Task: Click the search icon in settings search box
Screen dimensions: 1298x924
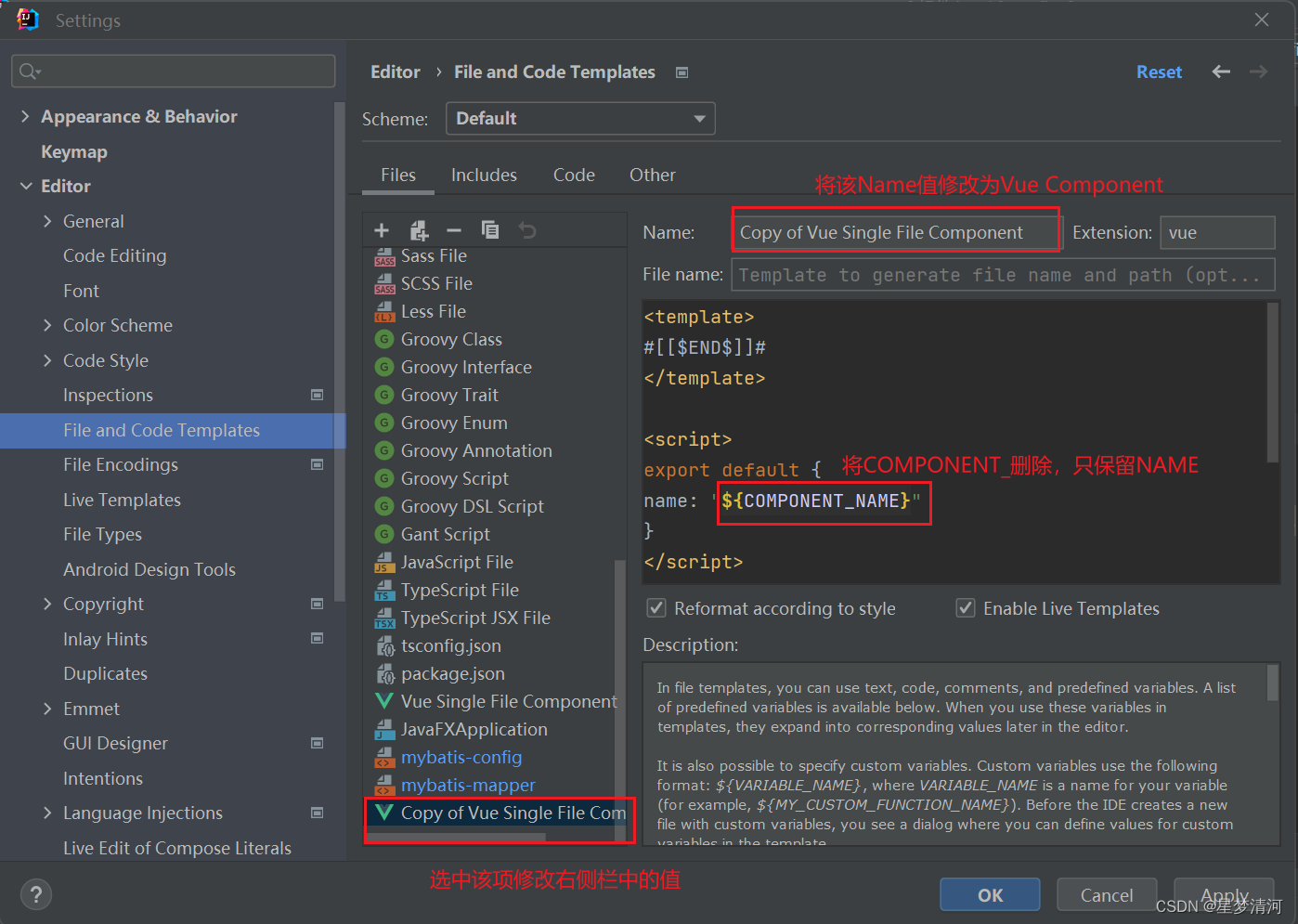Action: (29, 72)
